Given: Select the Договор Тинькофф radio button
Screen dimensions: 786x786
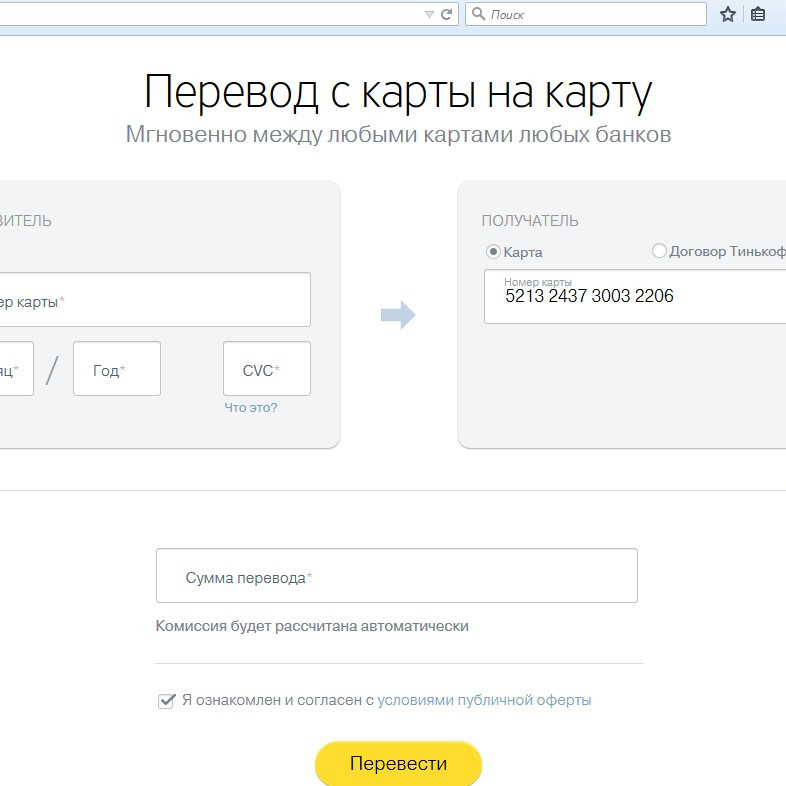Looking at the screenshot, I should tap(659, 250).
